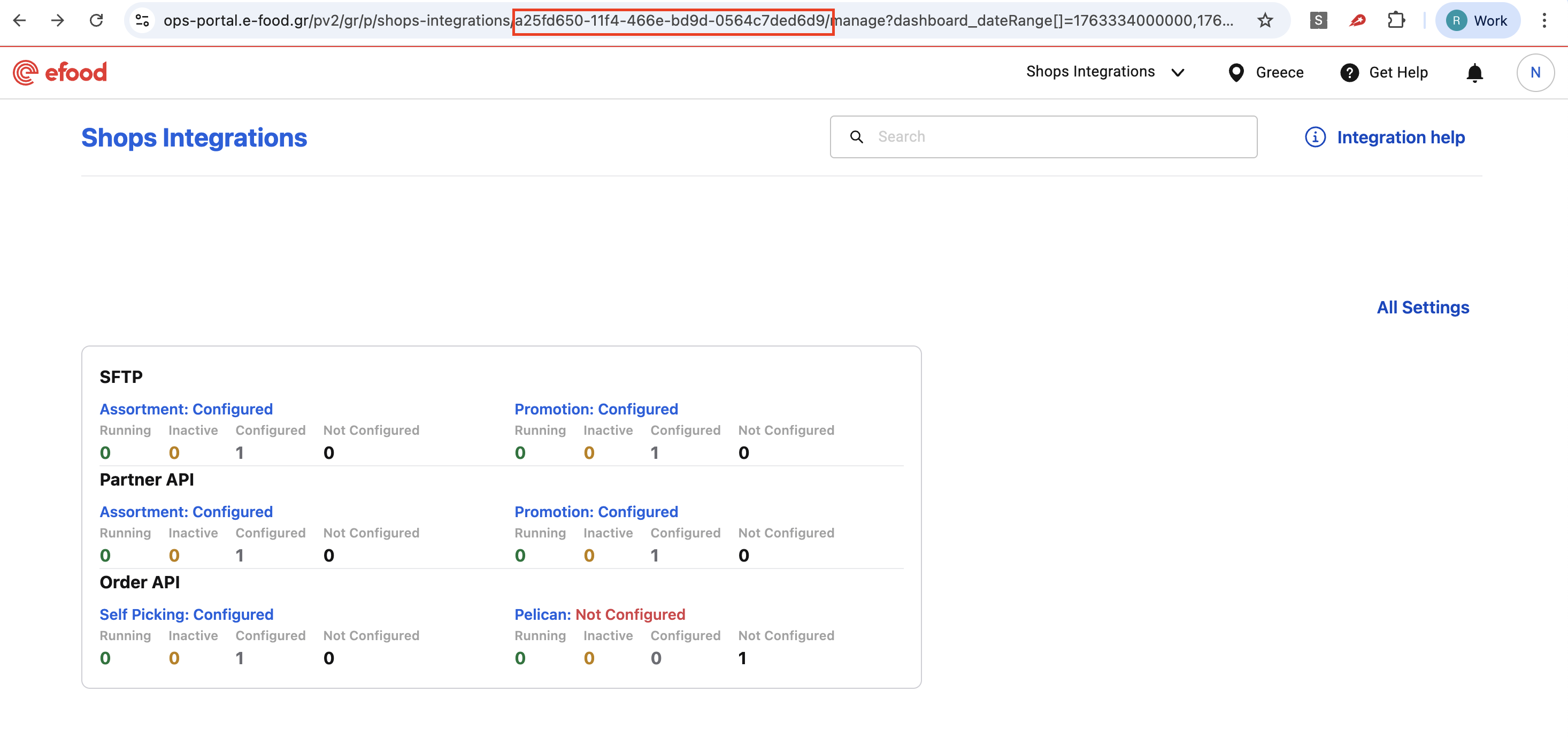This screenshot has height=738, width=1568.
Task: Open All Settings
Action: coord(1423,307)
